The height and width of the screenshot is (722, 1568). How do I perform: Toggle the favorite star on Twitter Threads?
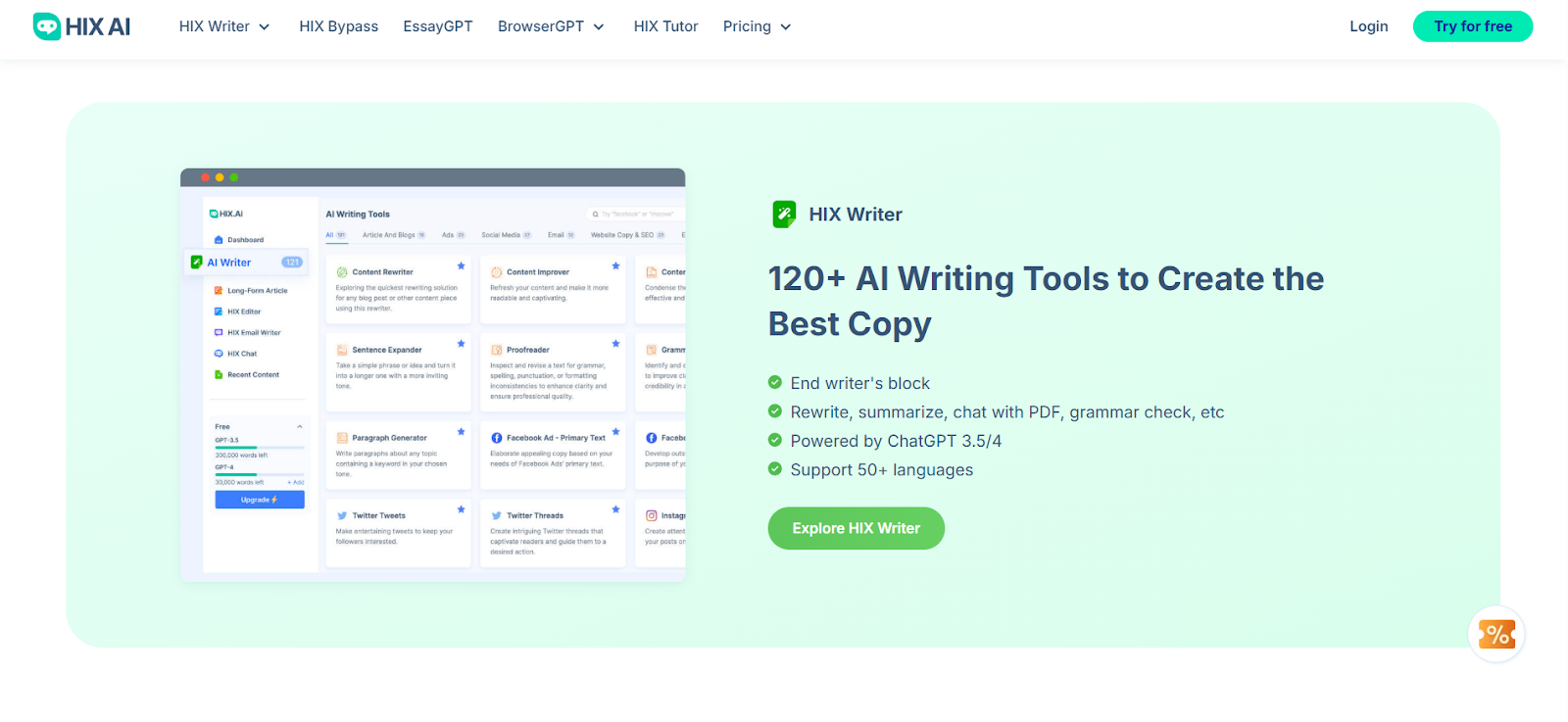pos(615,509)
